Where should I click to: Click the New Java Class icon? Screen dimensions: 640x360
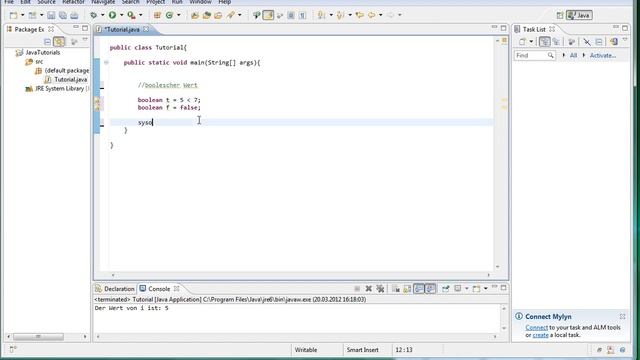coord(169,16)
